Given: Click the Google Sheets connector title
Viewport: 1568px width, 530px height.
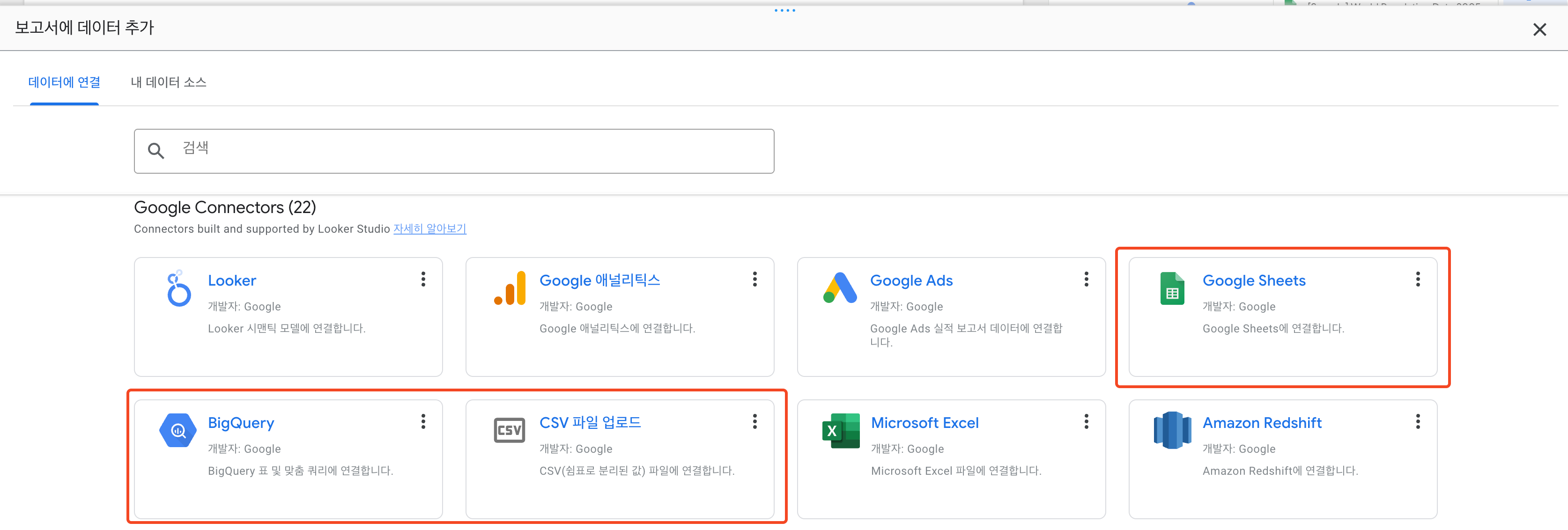Looking at the screenshot, I should (1254, 280).
